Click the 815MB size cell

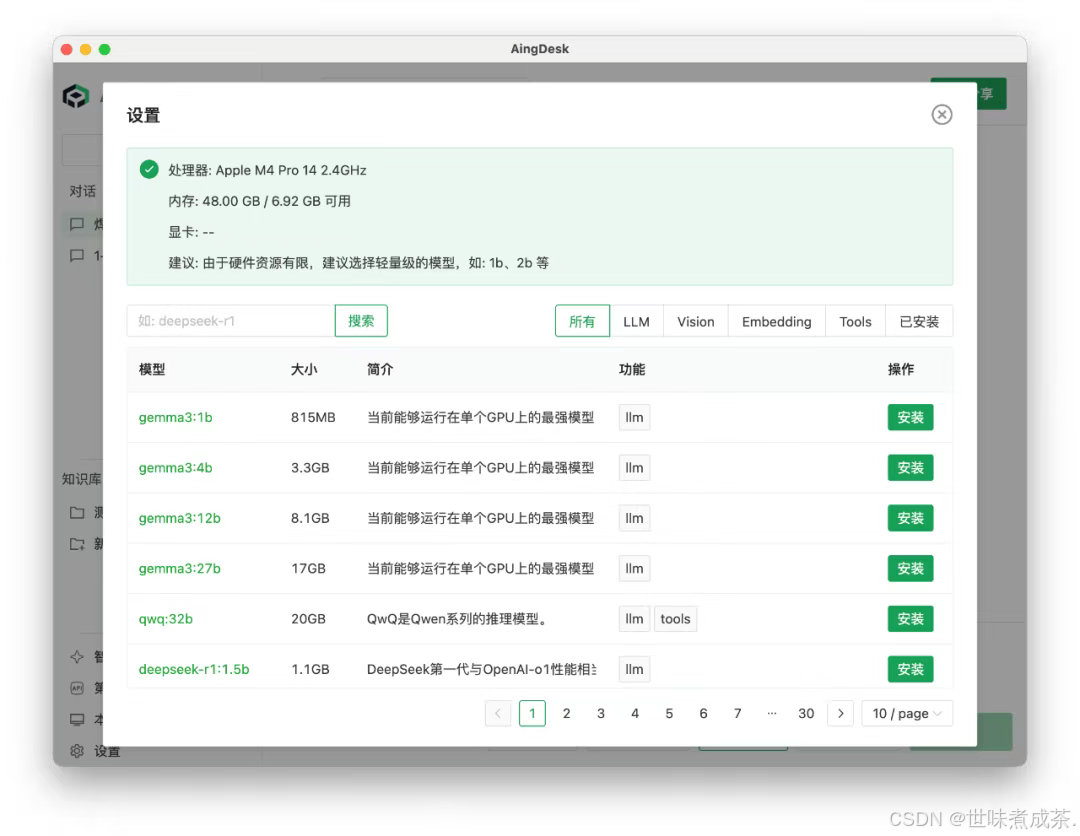coord(313,417)
